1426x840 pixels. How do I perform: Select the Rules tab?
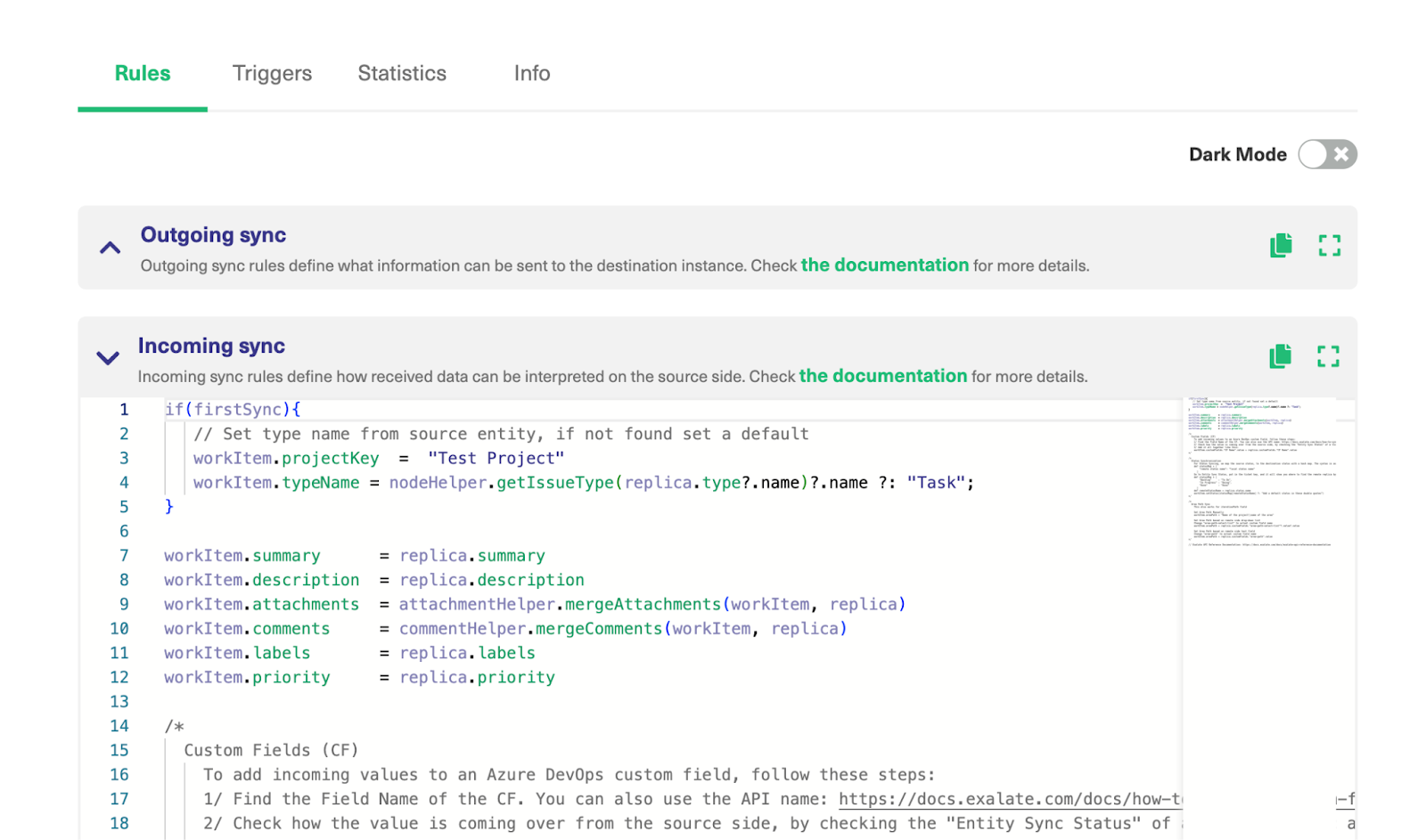click(143, 73)
